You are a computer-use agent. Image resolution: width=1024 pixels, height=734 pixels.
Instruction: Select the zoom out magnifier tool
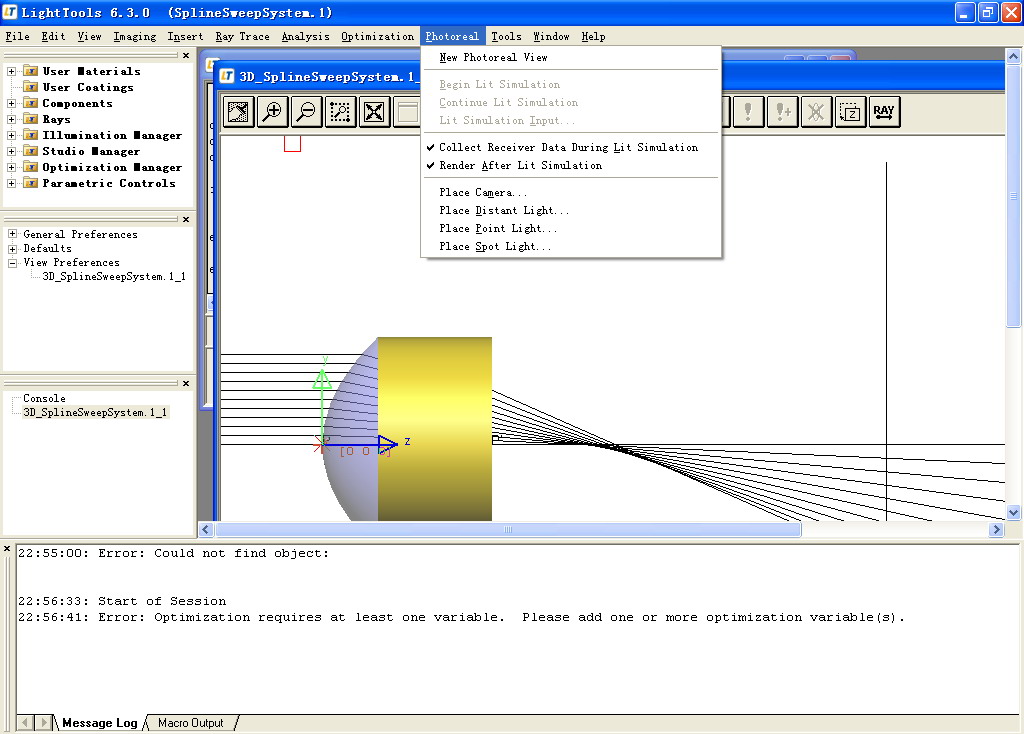[306, 112]
